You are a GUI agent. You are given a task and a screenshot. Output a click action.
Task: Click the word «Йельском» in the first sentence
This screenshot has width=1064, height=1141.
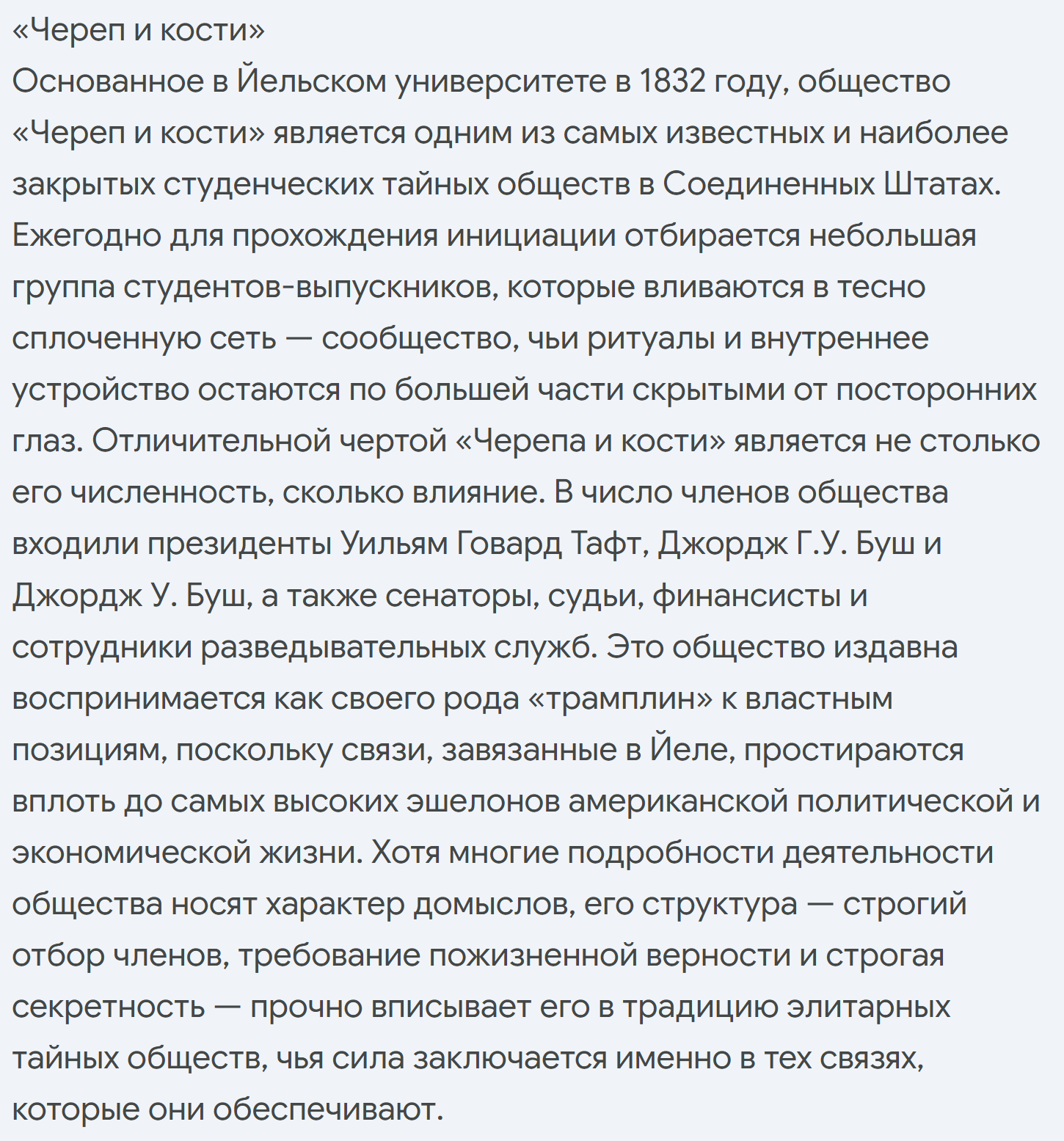pyautogui.click(x=311, y=81)
